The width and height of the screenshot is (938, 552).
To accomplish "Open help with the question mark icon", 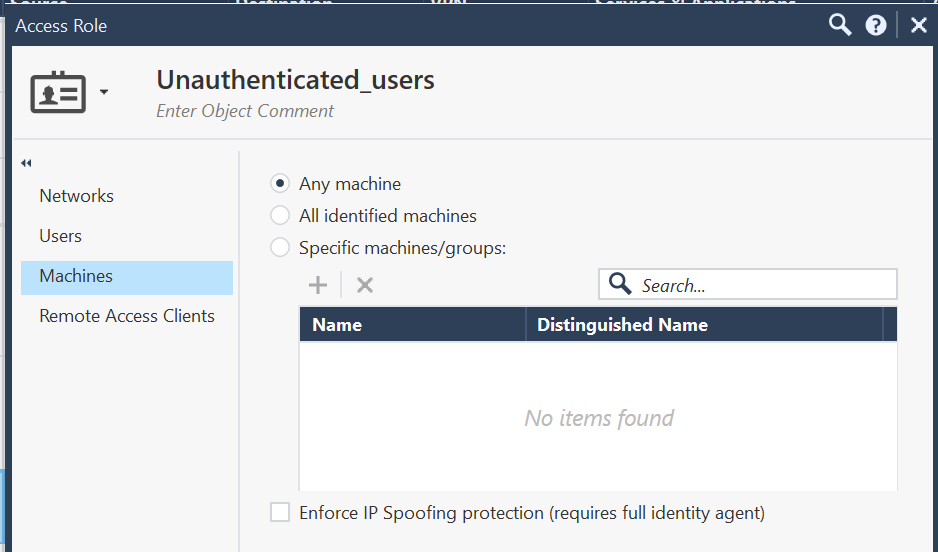I will pos(876,26).
